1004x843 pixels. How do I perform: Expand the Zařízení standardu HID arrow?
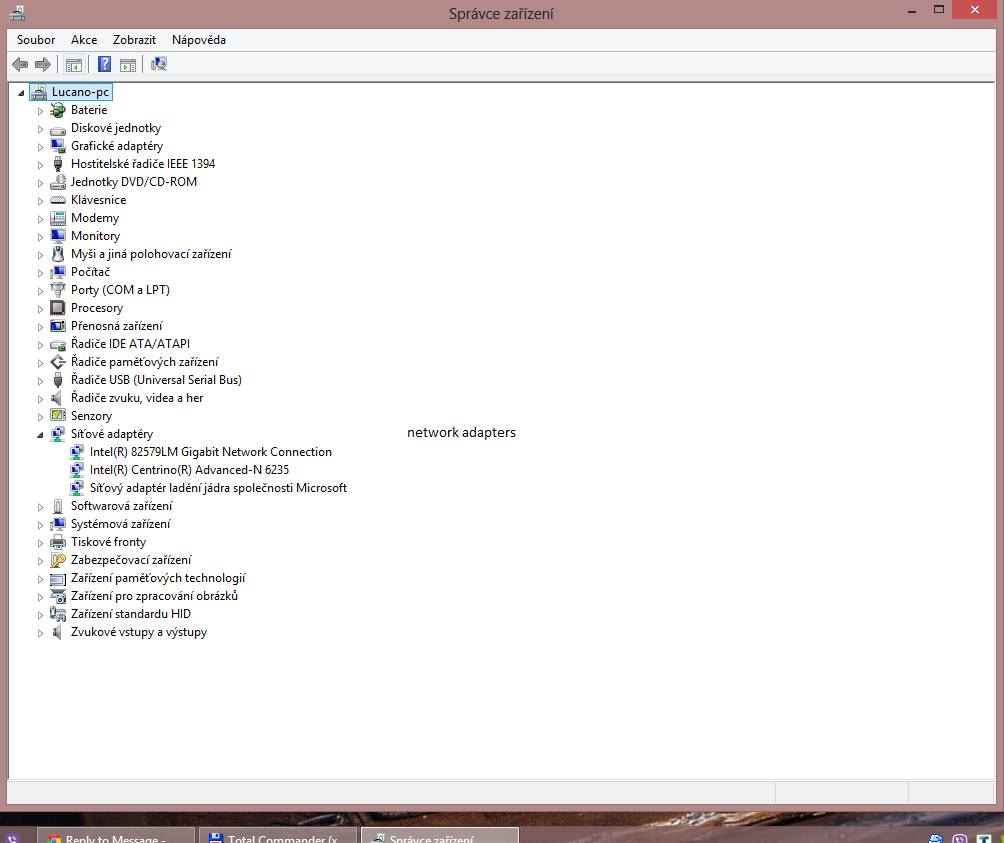pos(40,614)
